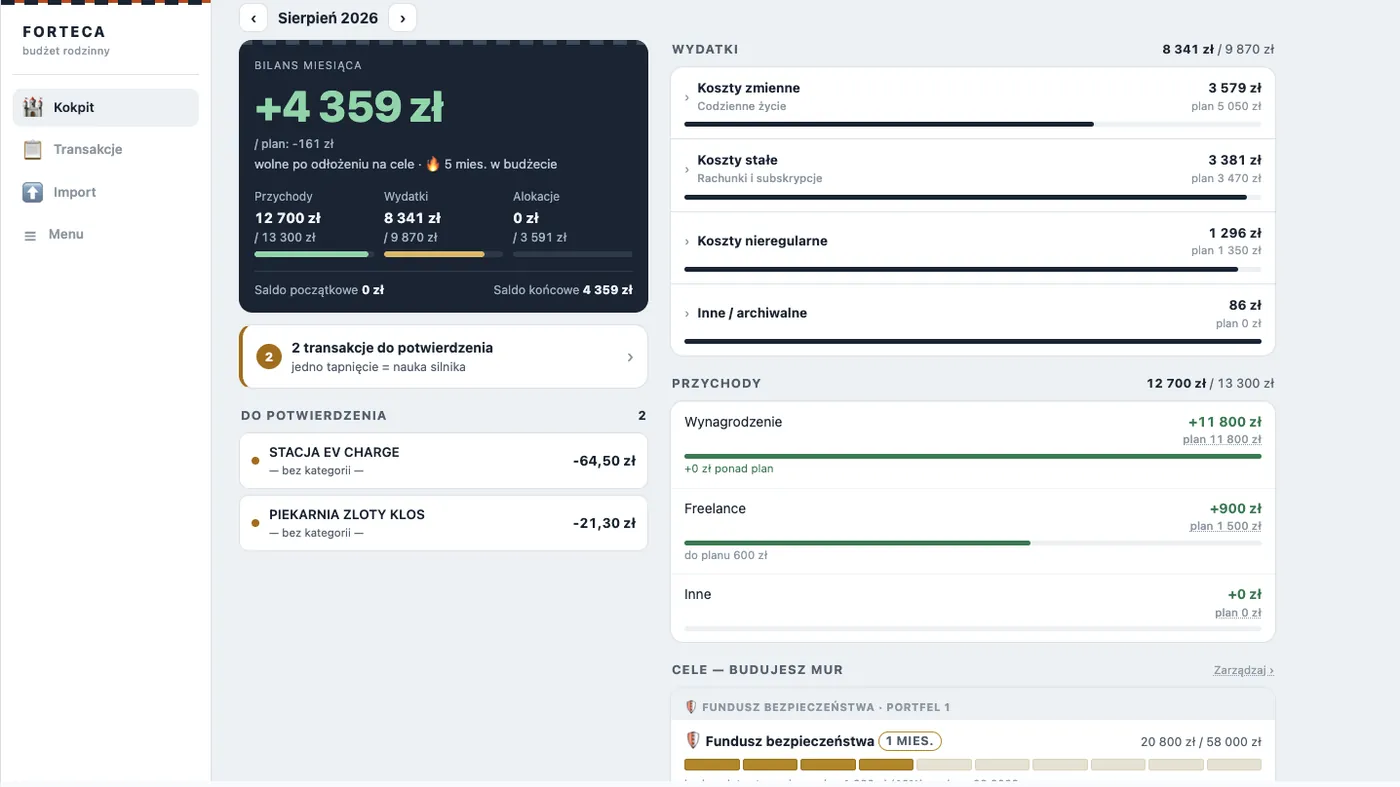Open chevron on transactions to confirm banner

pos(629,357)
